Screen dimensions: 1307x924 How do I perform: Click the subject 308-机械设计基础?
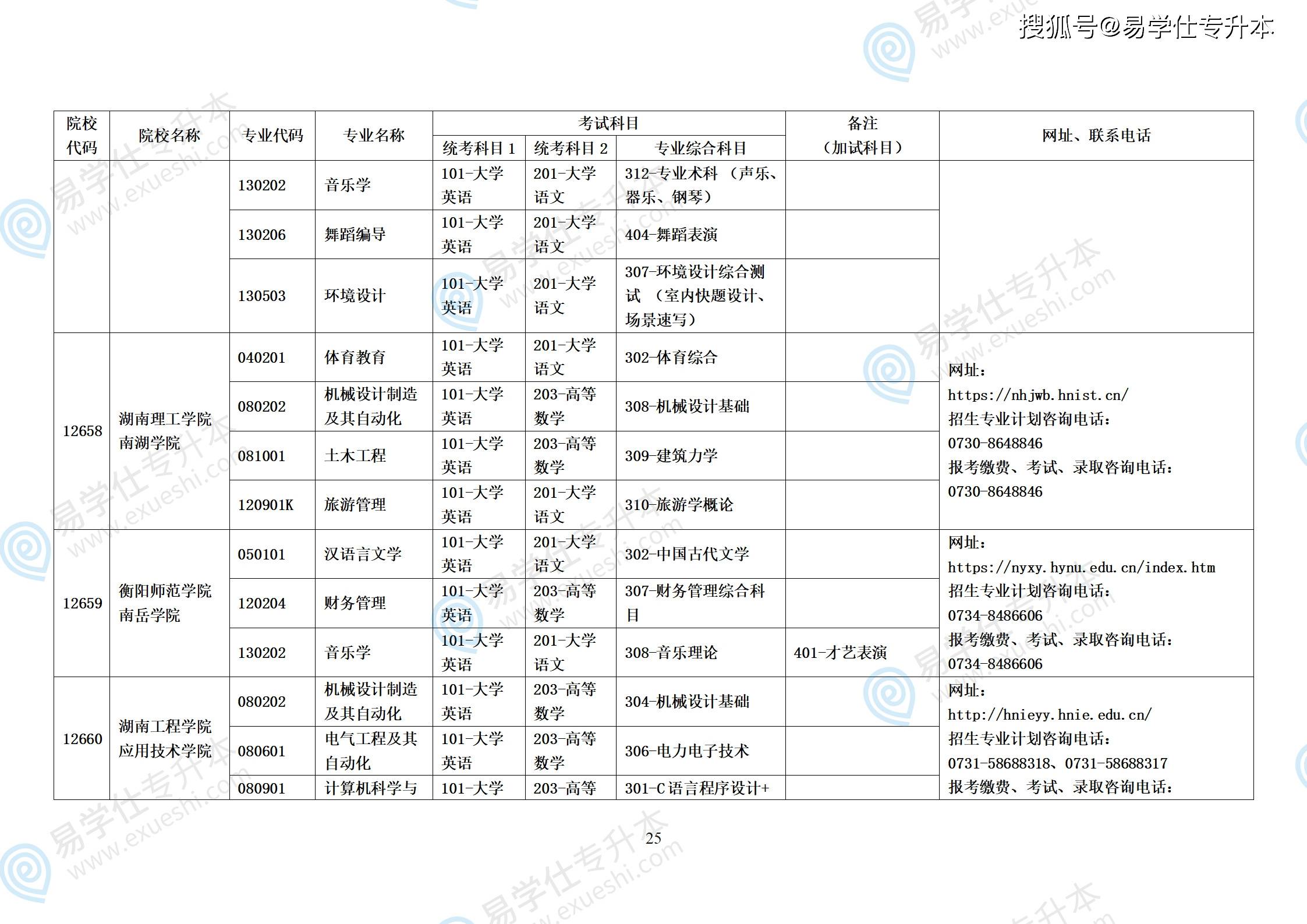click(x=687, y=407)
